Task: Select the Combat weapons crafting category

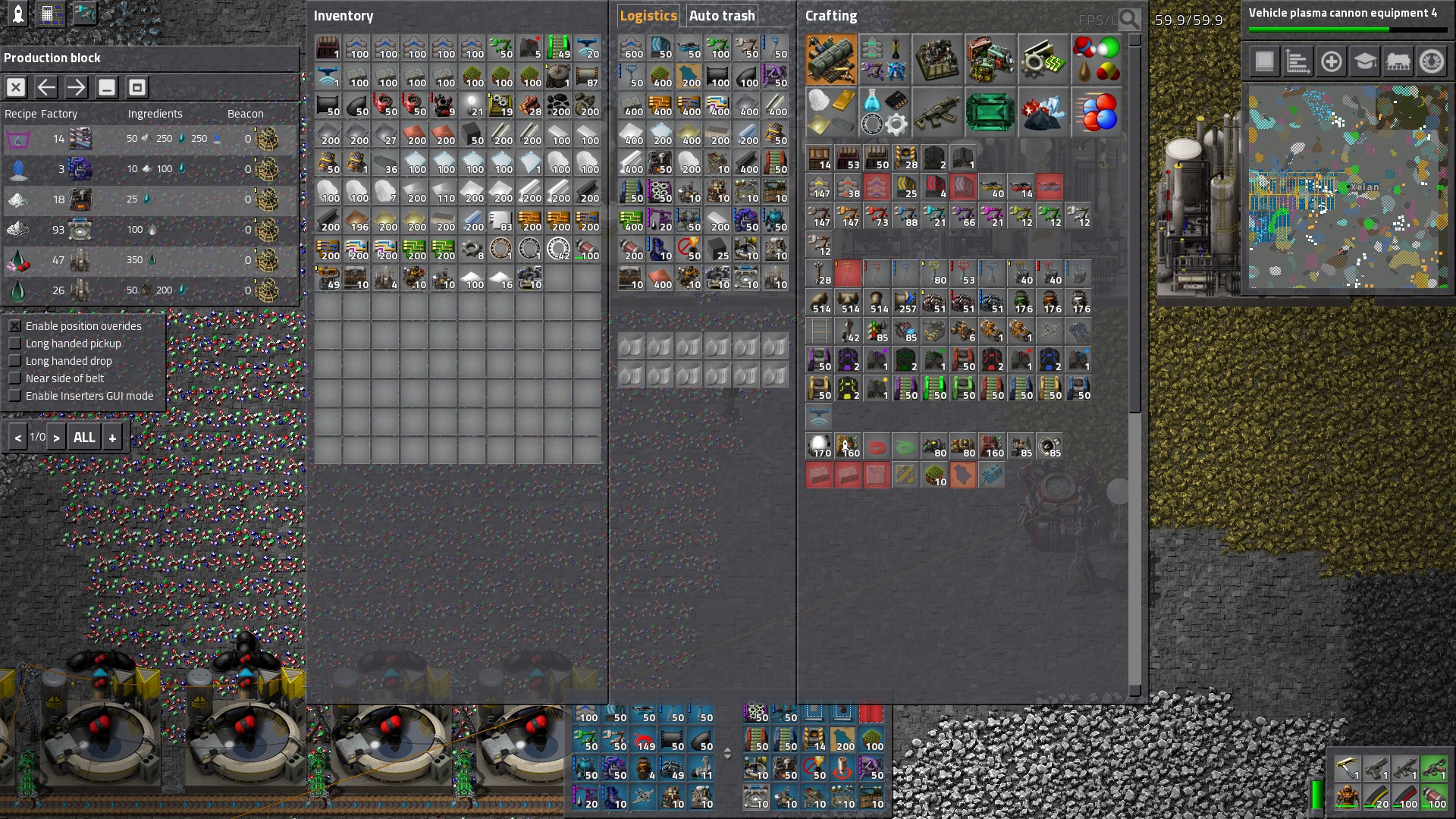Action: tap(938, 112)
